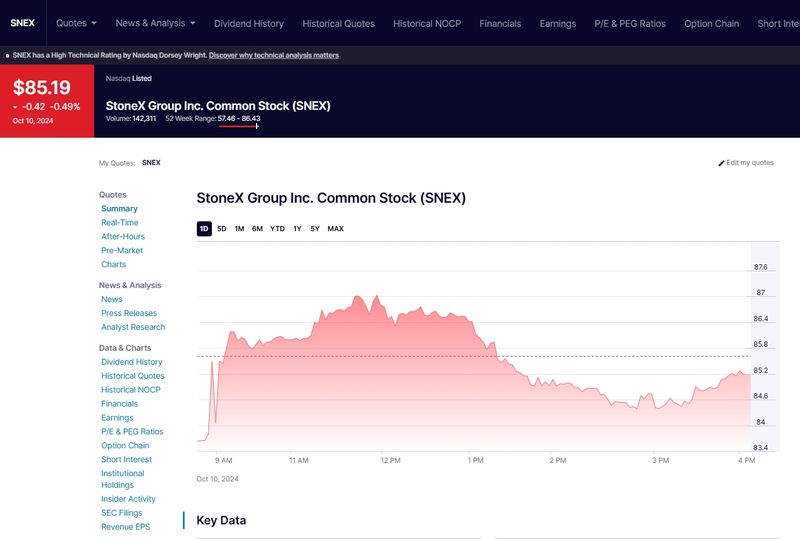Select the MAX chart range

point(335,229)
